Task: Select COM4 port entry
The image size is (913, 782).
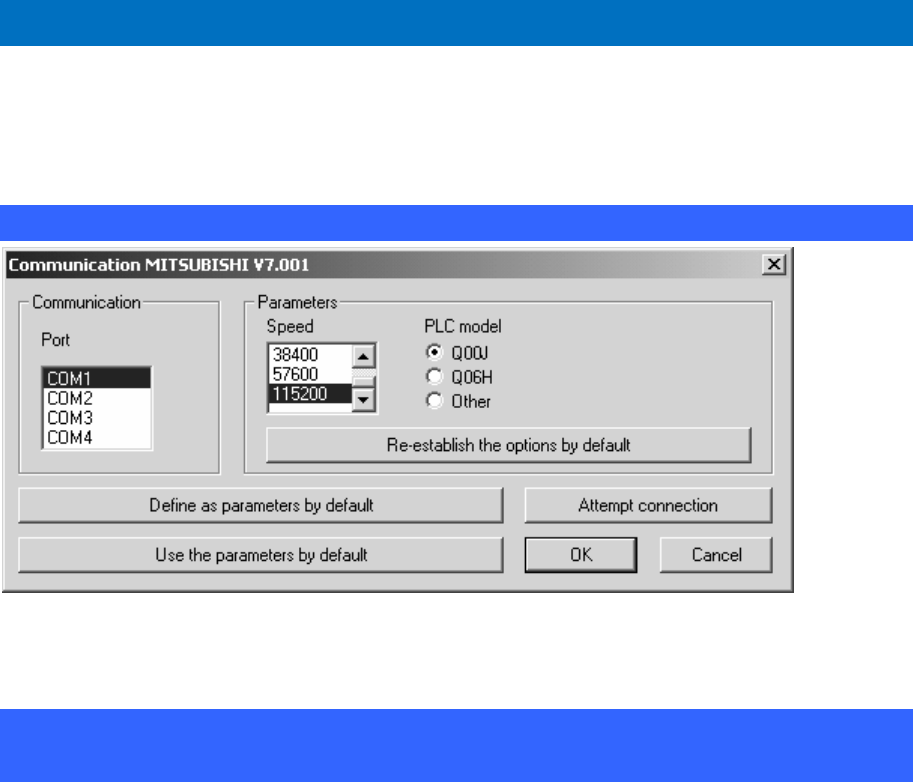Action: [x=97, y=437]
